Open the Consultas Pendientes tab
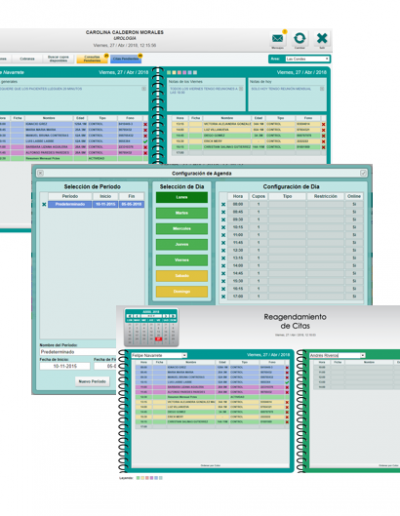This screenshot has width=400, height=516. click(x=92, y=59)
